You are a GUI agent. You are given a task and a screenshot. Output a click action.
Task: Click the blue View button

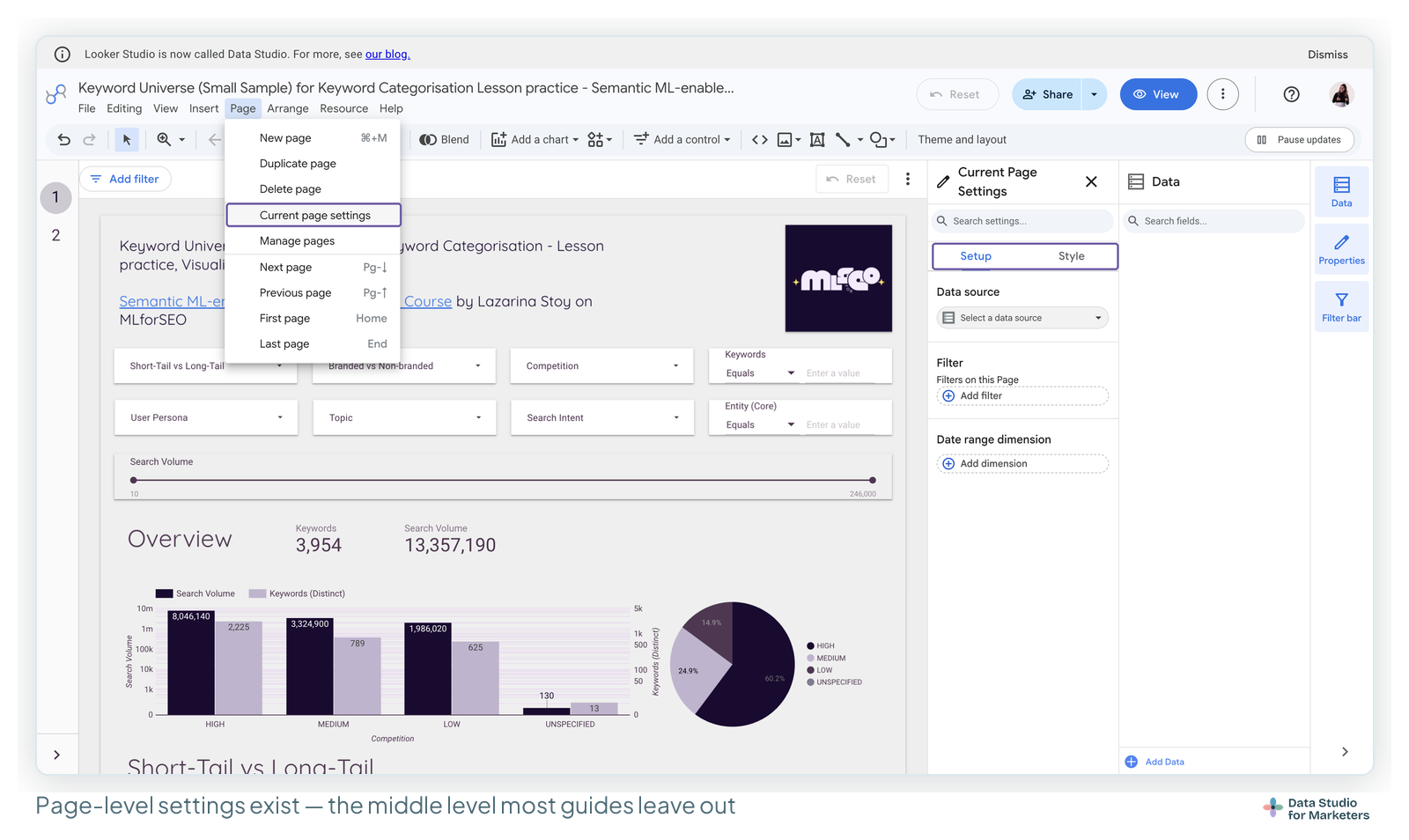(1158, 94)
